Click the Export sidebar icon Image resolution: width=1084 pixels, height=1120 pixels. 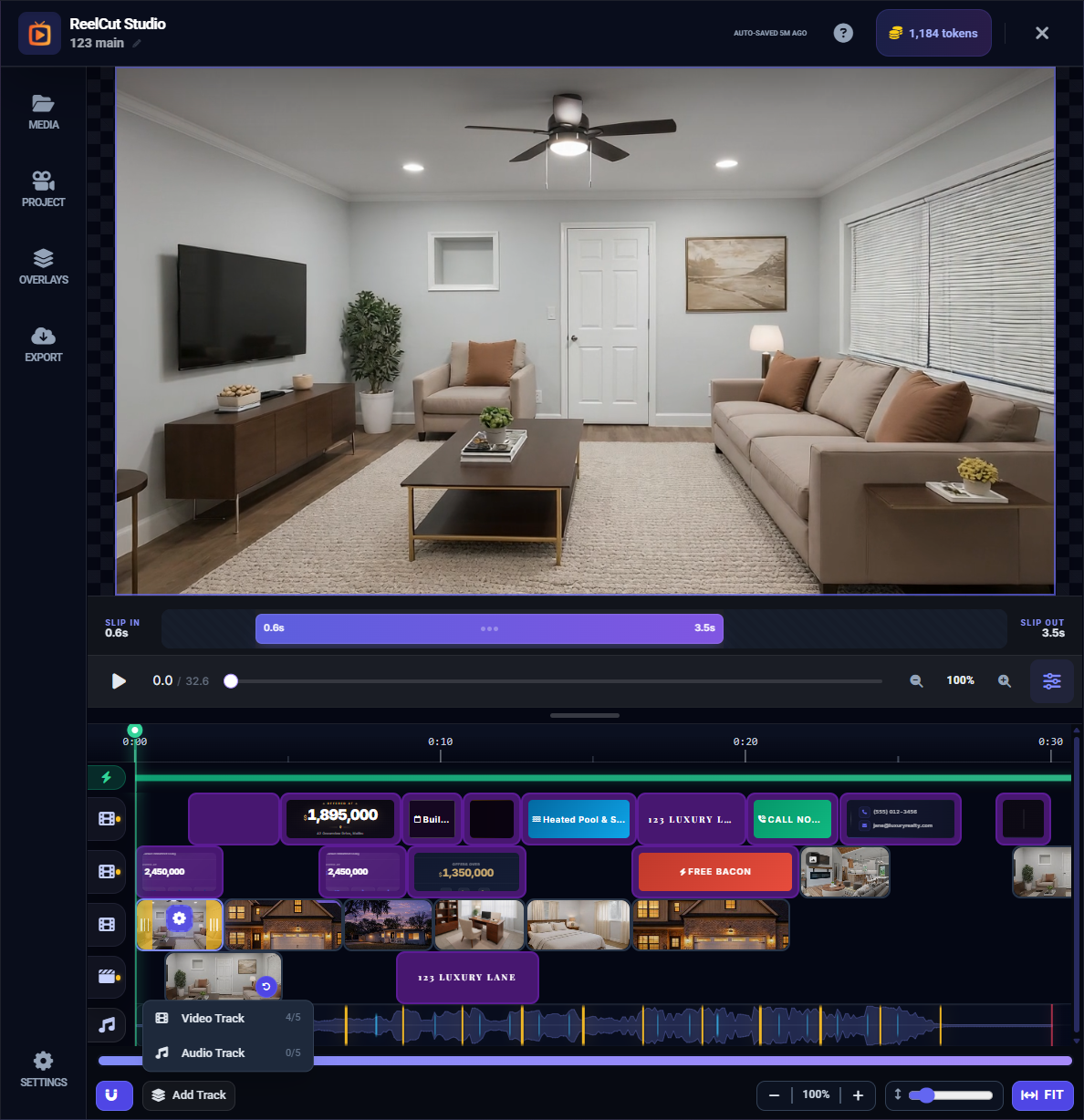coord(43,344)
